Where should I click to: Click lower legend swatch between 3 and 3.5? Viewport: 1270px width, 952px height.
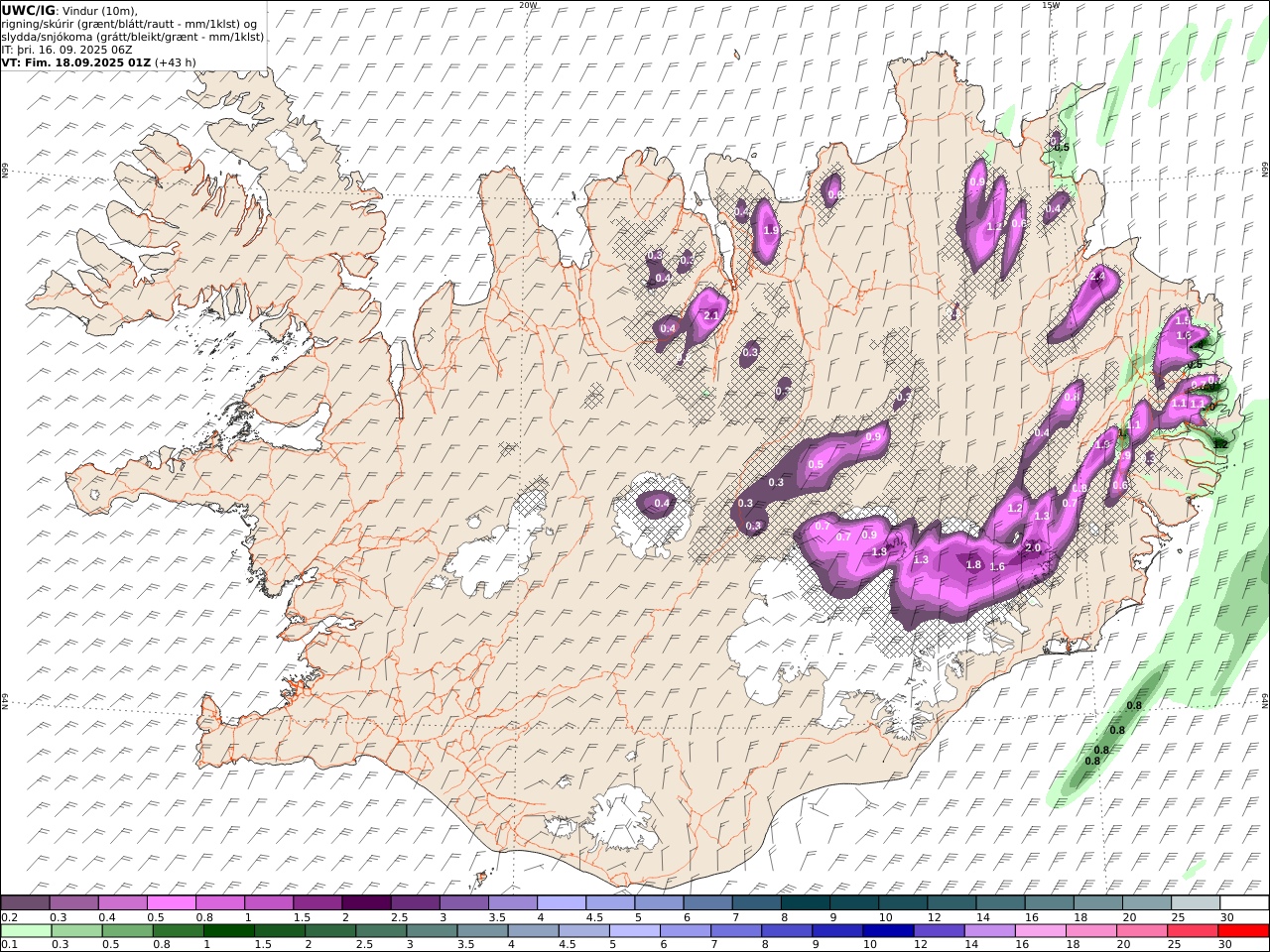(432, 931)
